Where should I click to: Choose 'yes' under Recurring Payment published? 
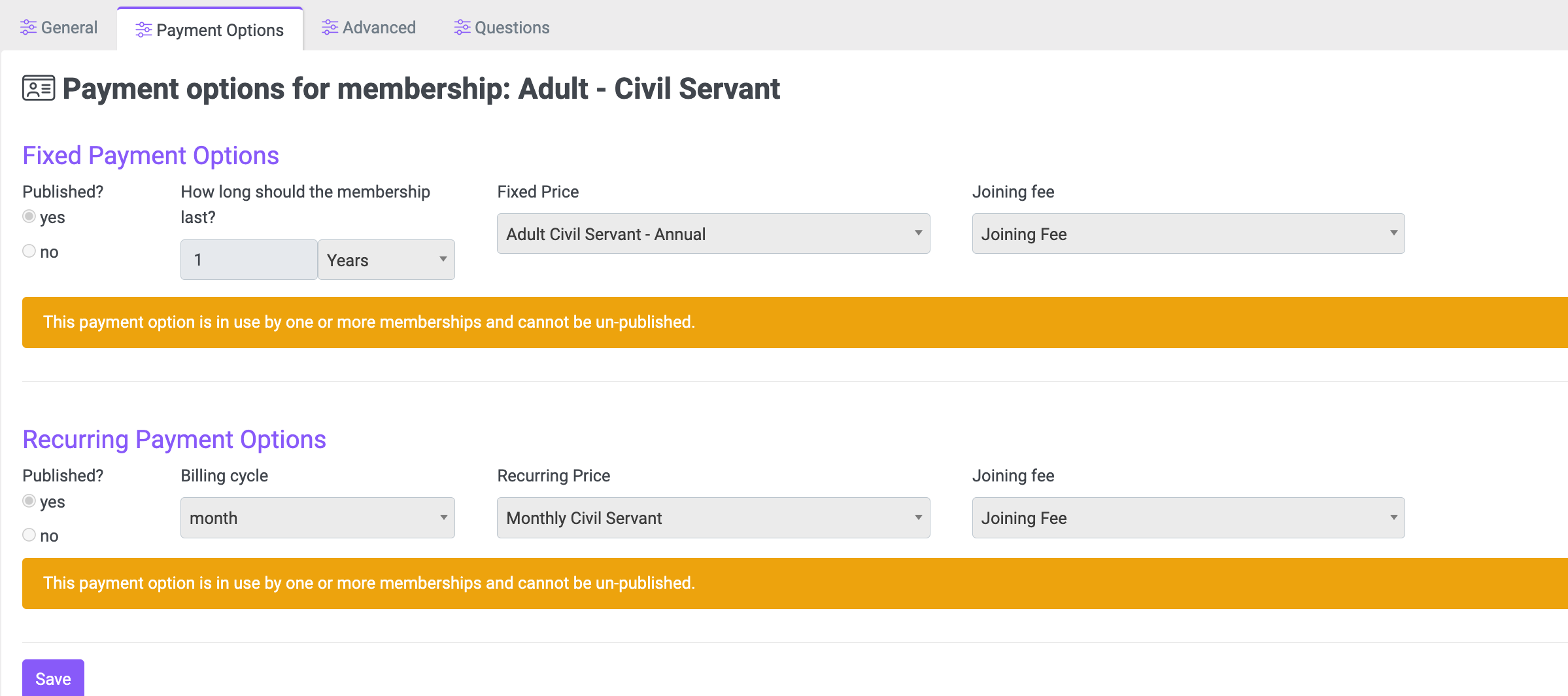coord(29,501)
